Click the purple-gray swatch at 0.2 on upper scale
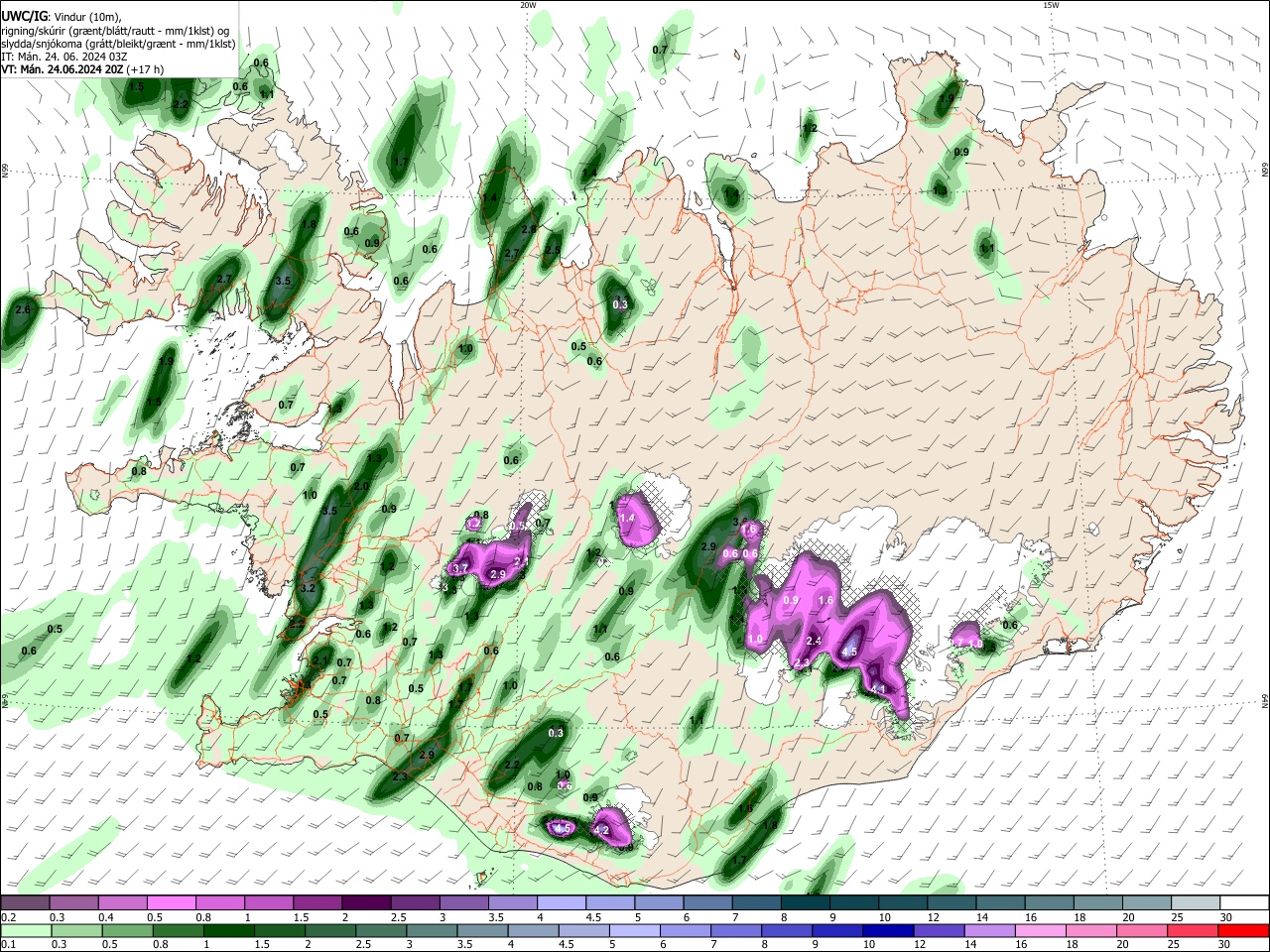Screen dimensions: 1270x952 coord(25,902)
